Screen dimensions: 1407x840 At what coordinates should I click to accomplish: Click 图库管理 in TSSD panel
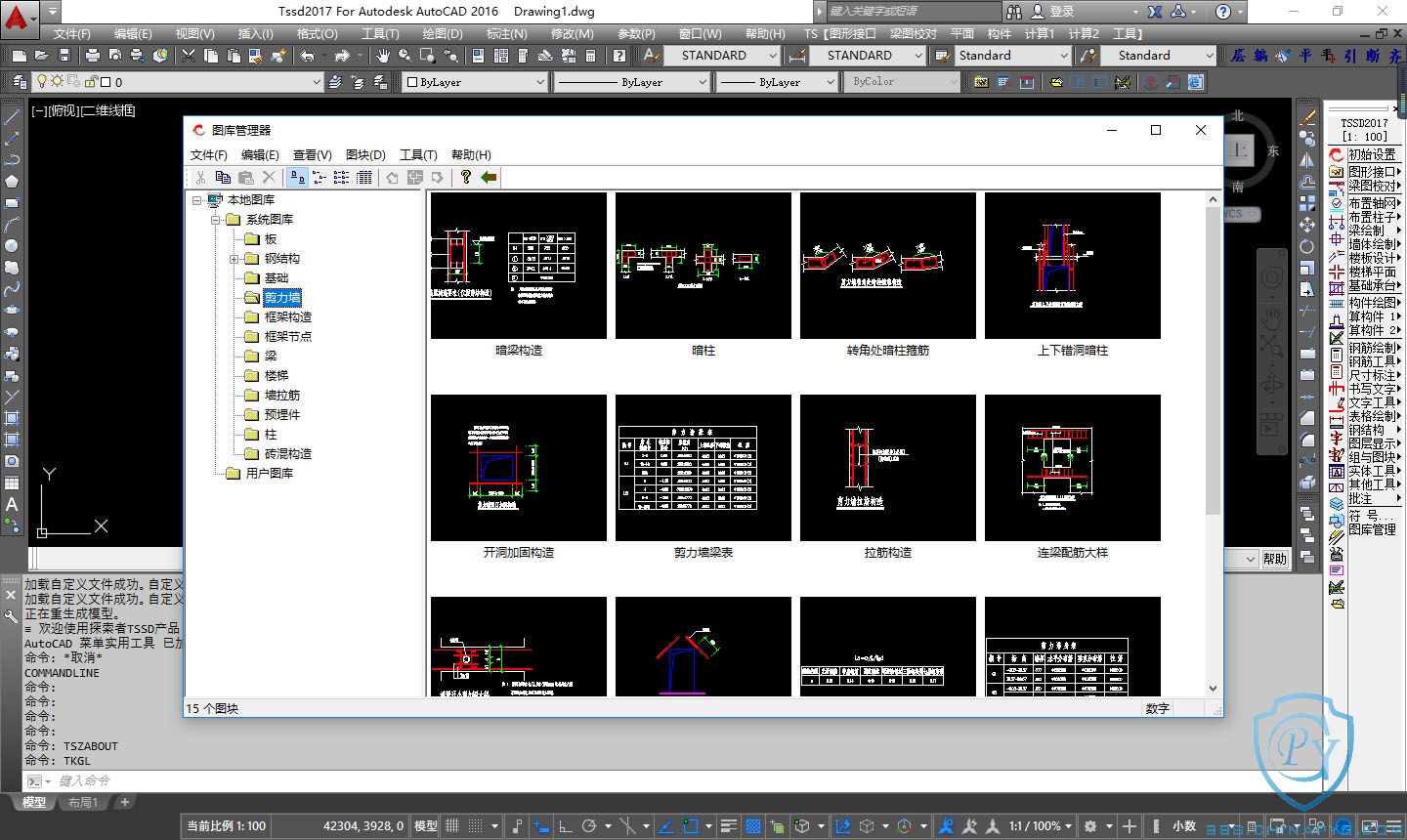pyautogui.click(x=1372, y=529)
